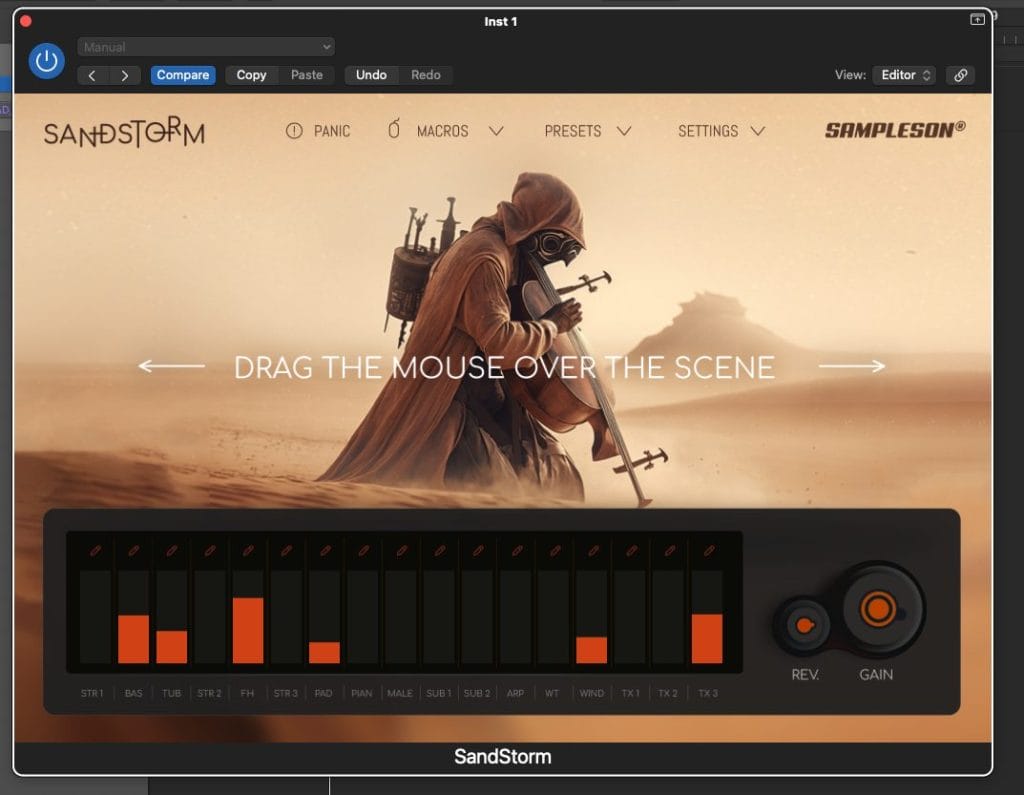Screen dimensions: 1024x795
Task: Go to the next preset with right arrow
Action: (124, 75)
